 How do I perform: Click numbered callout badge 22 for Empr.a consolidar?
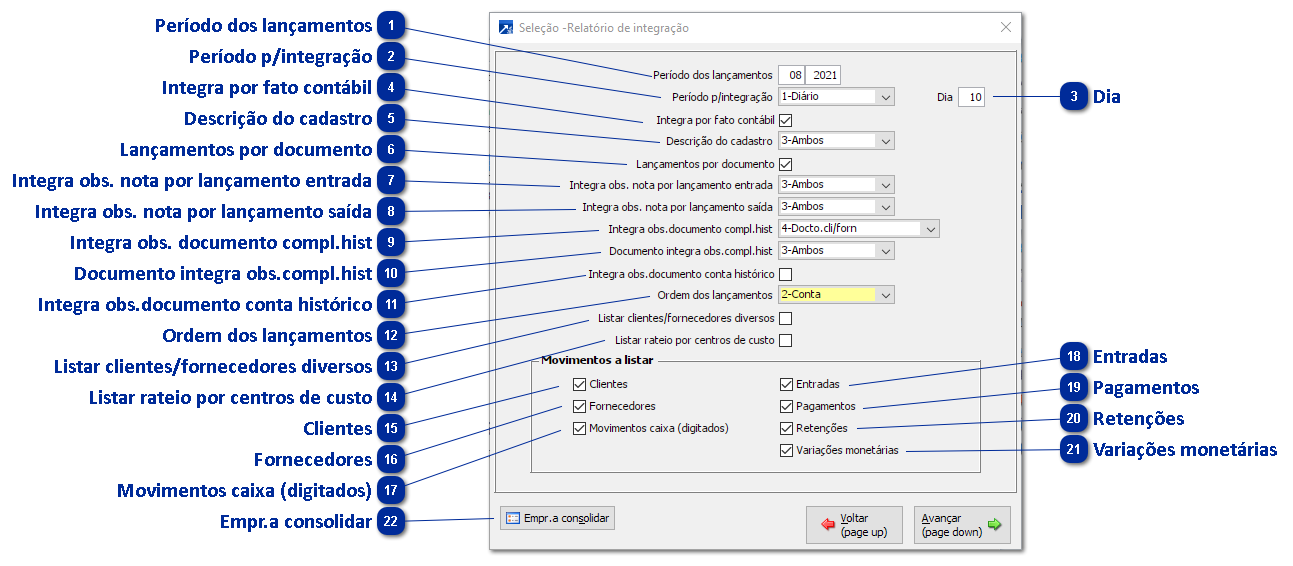[x=393, y=521]
